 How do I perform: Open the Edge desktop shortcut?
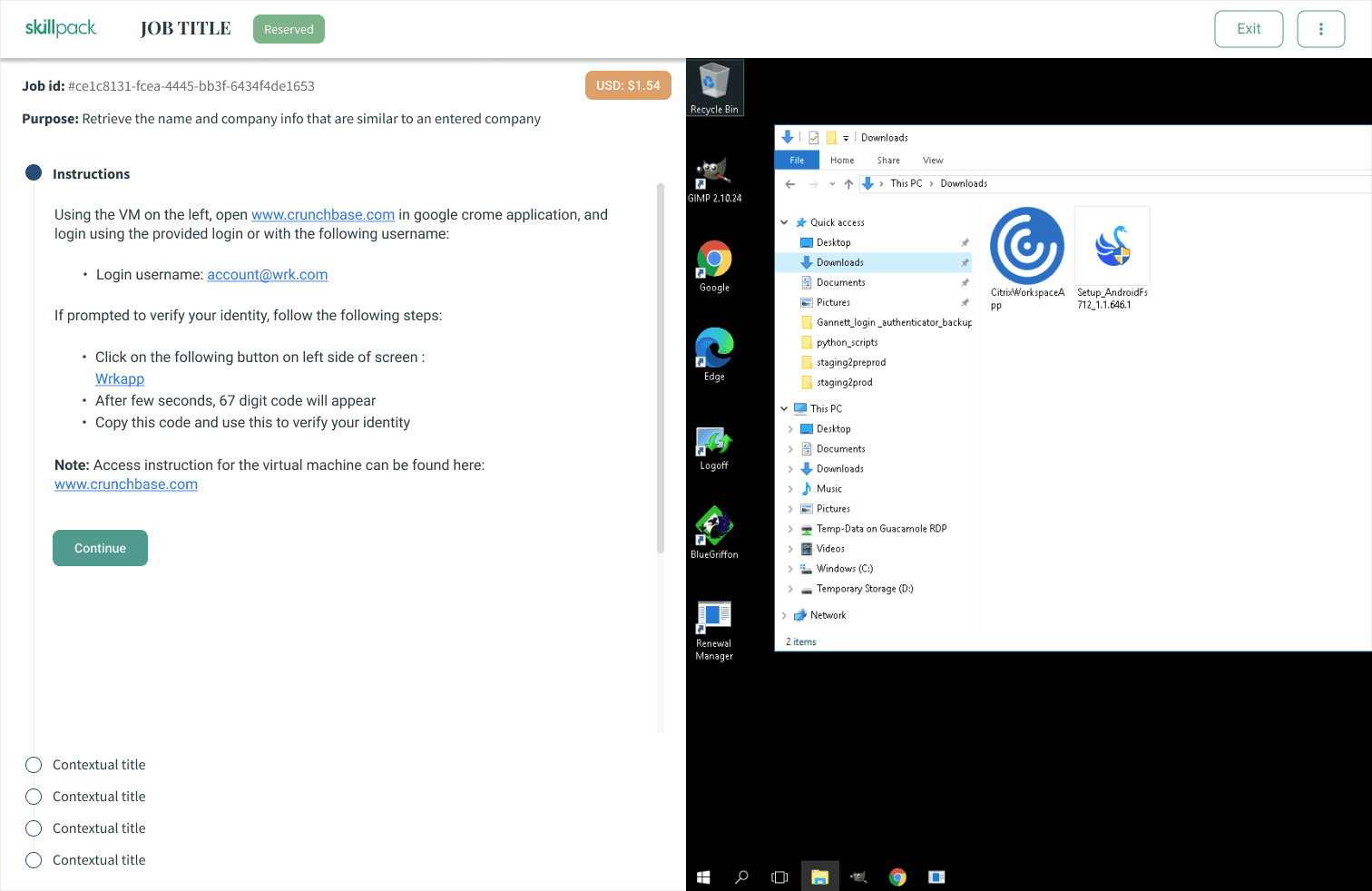click(714, 355)
